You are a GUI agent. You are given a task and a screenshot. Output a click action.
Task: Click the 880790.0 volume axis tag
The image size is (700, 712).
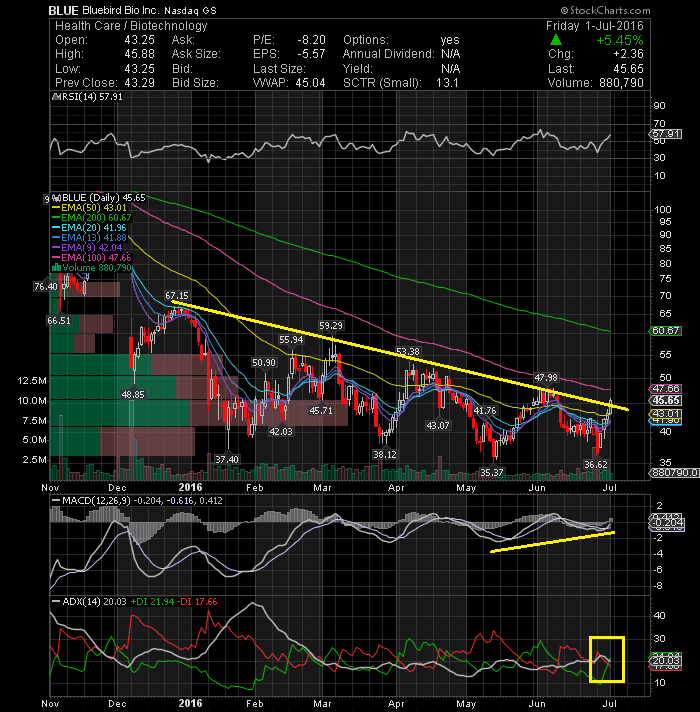[x=674, y=473]
